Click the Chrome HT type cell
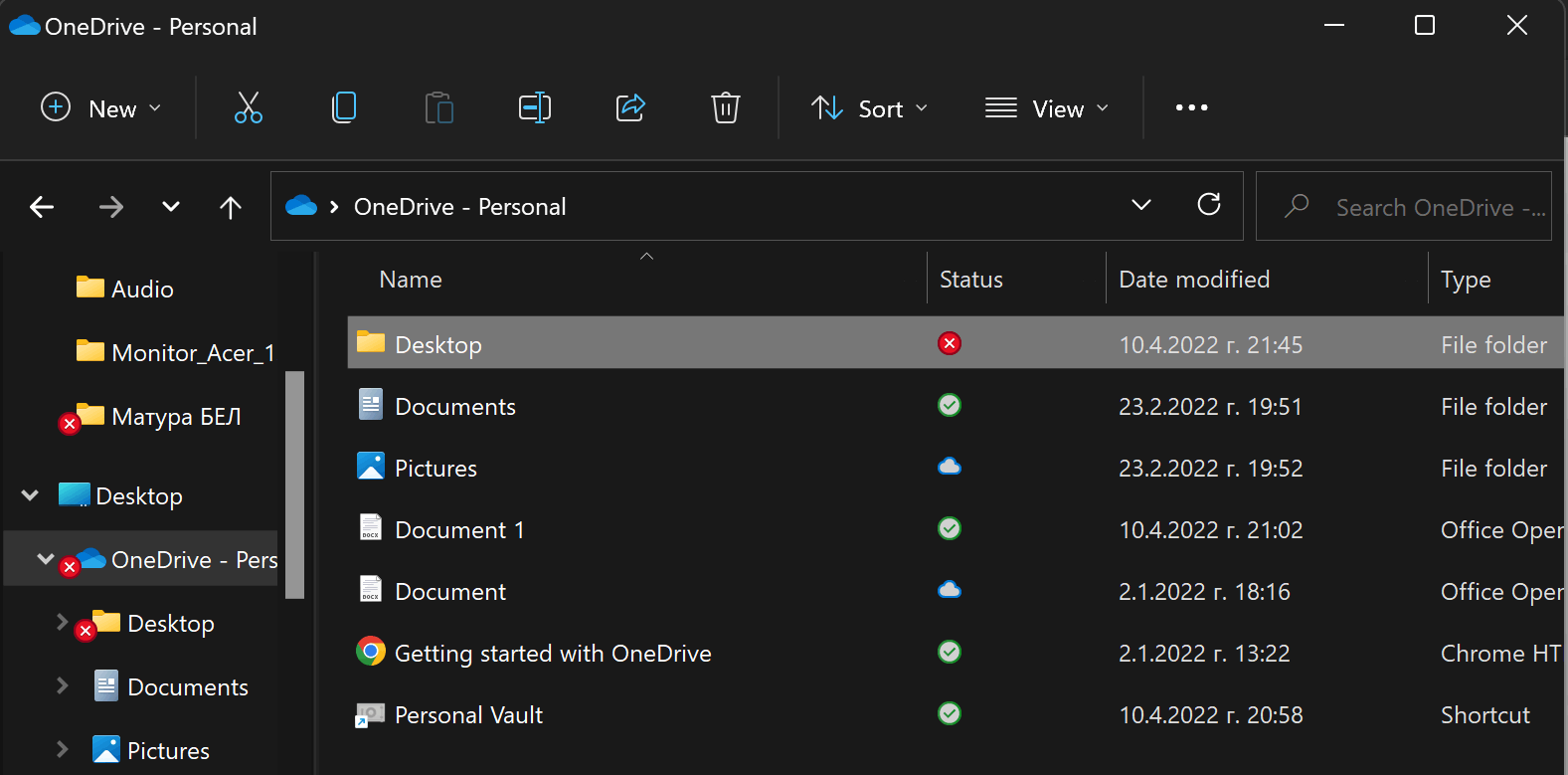1568x775 pixels. pos(1500,654)
